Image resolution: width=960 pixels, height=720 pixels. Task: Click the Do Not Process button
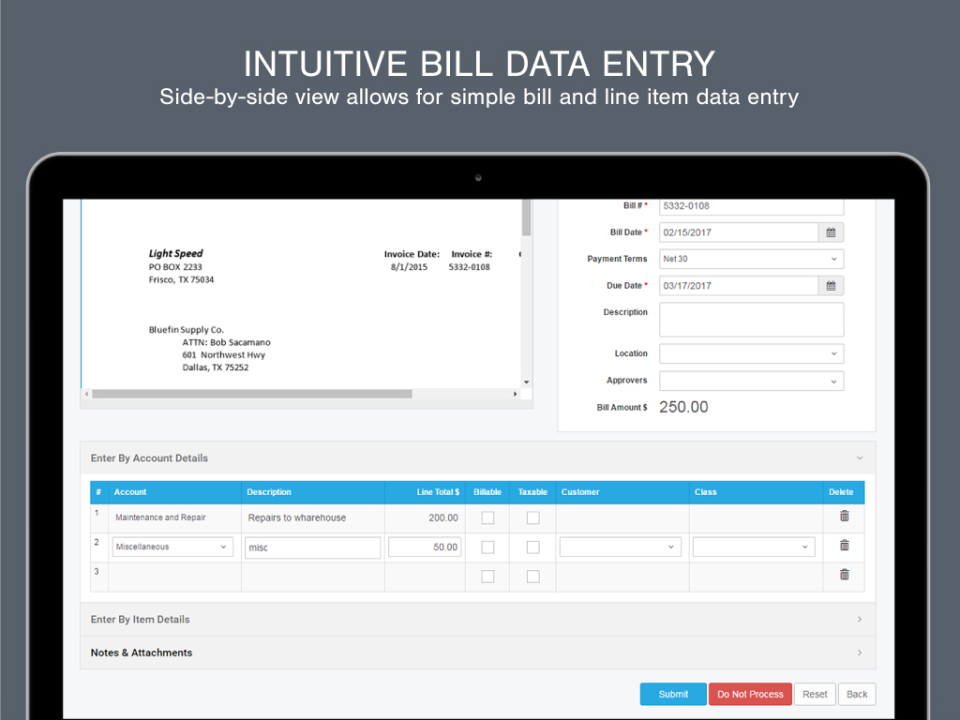coord(749,693)
